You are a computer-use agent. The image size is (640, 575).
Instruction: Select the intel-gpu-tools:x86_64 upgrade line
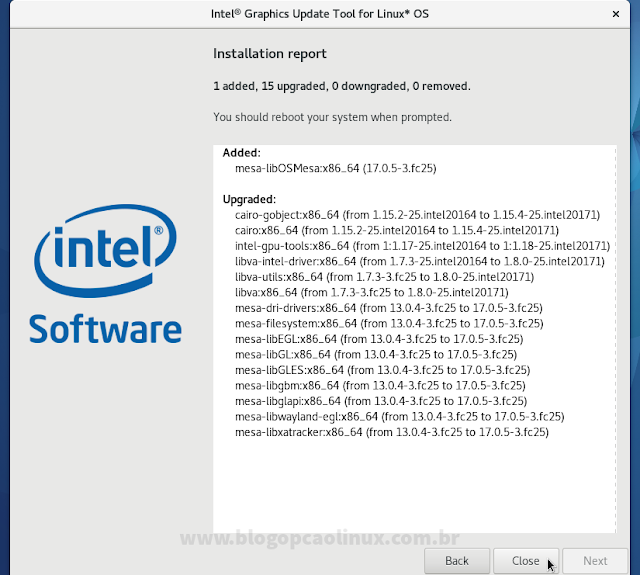[x=422, y=246]
